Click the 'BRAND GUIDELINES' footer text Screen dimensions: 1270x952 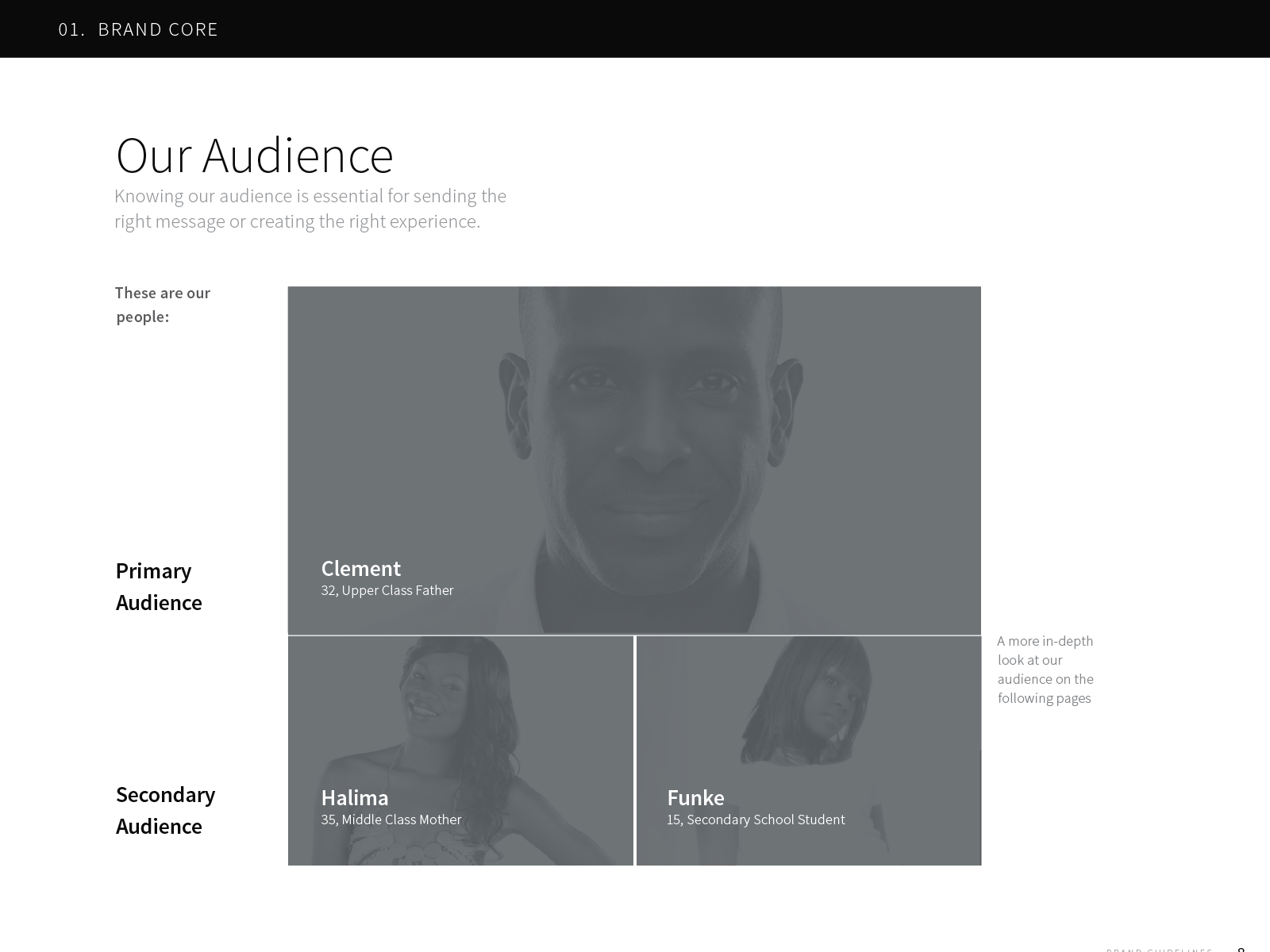pos(1159,949)
